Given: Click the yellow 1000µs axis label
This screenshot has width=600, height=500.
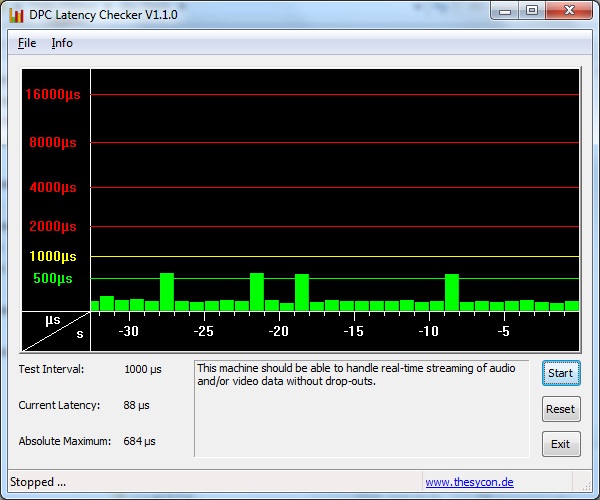Looking at the screenshot, I should tap(53, 256).
